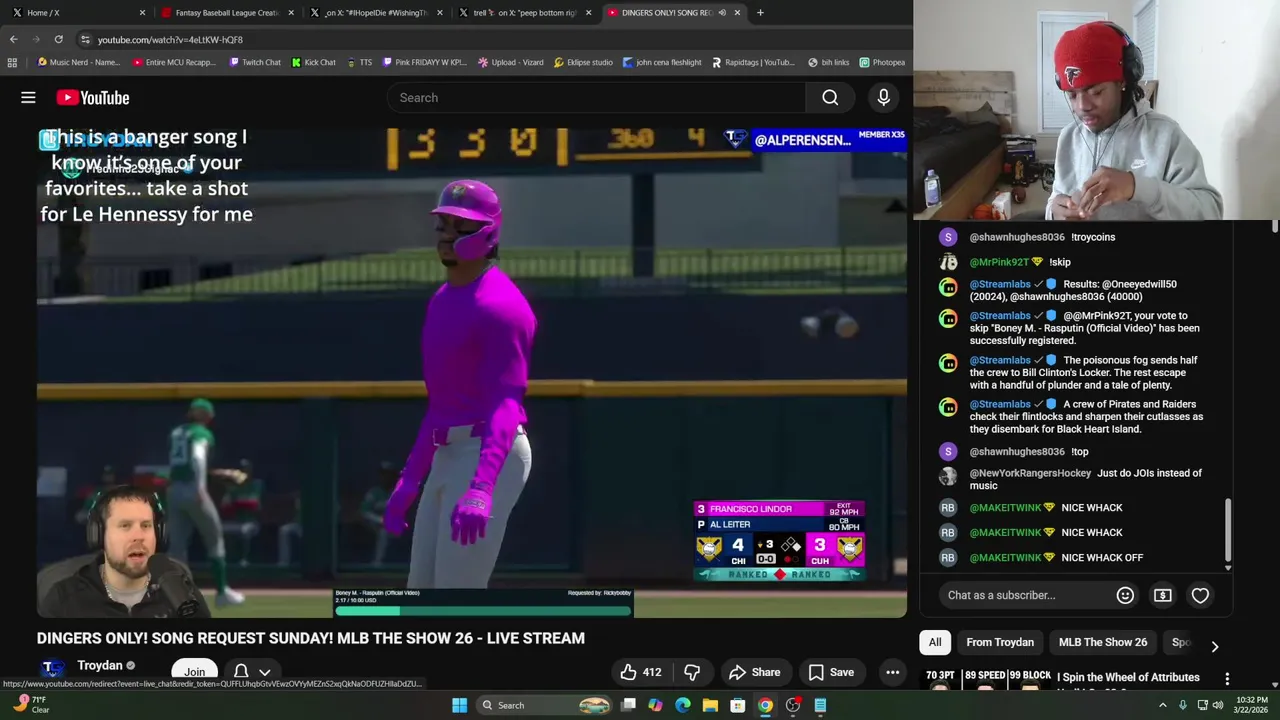1280x720 pixels.
Task: Open Troydan channel name link
Action: click(x=100, y=665)
